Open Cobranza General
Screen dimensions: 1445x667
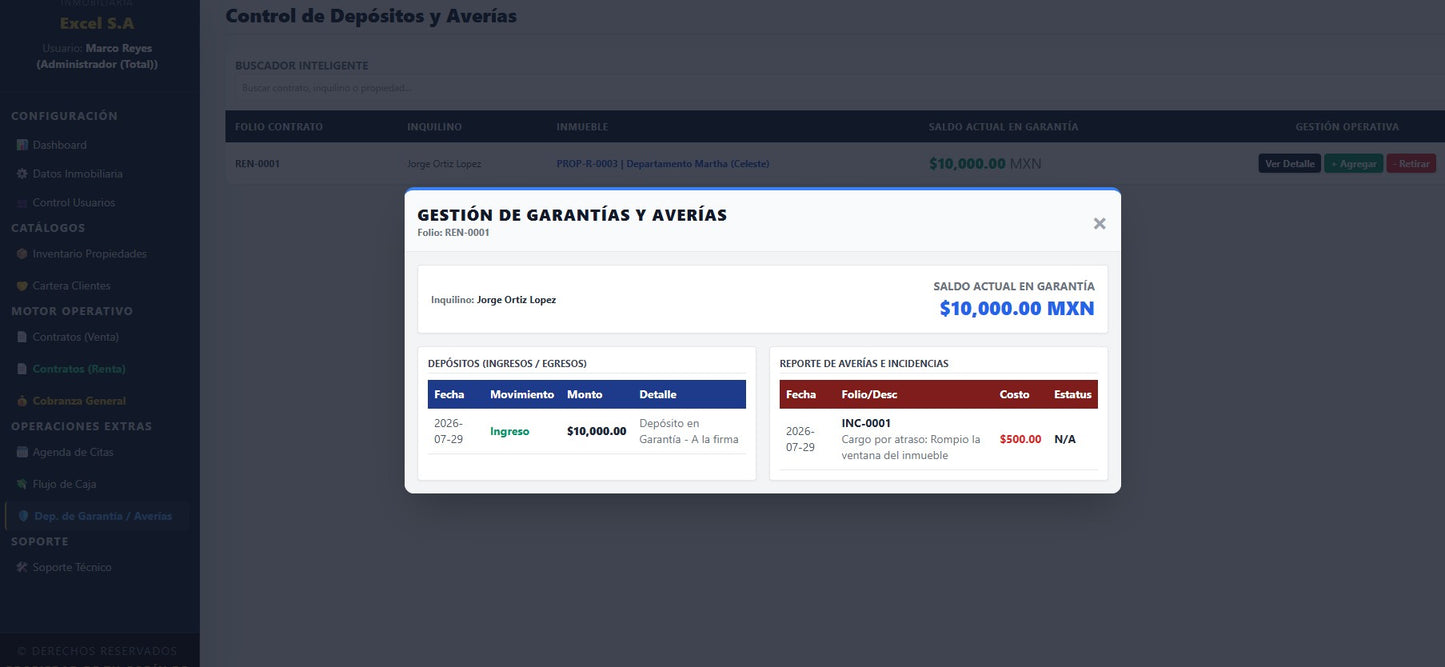click(x=79, y=401)
